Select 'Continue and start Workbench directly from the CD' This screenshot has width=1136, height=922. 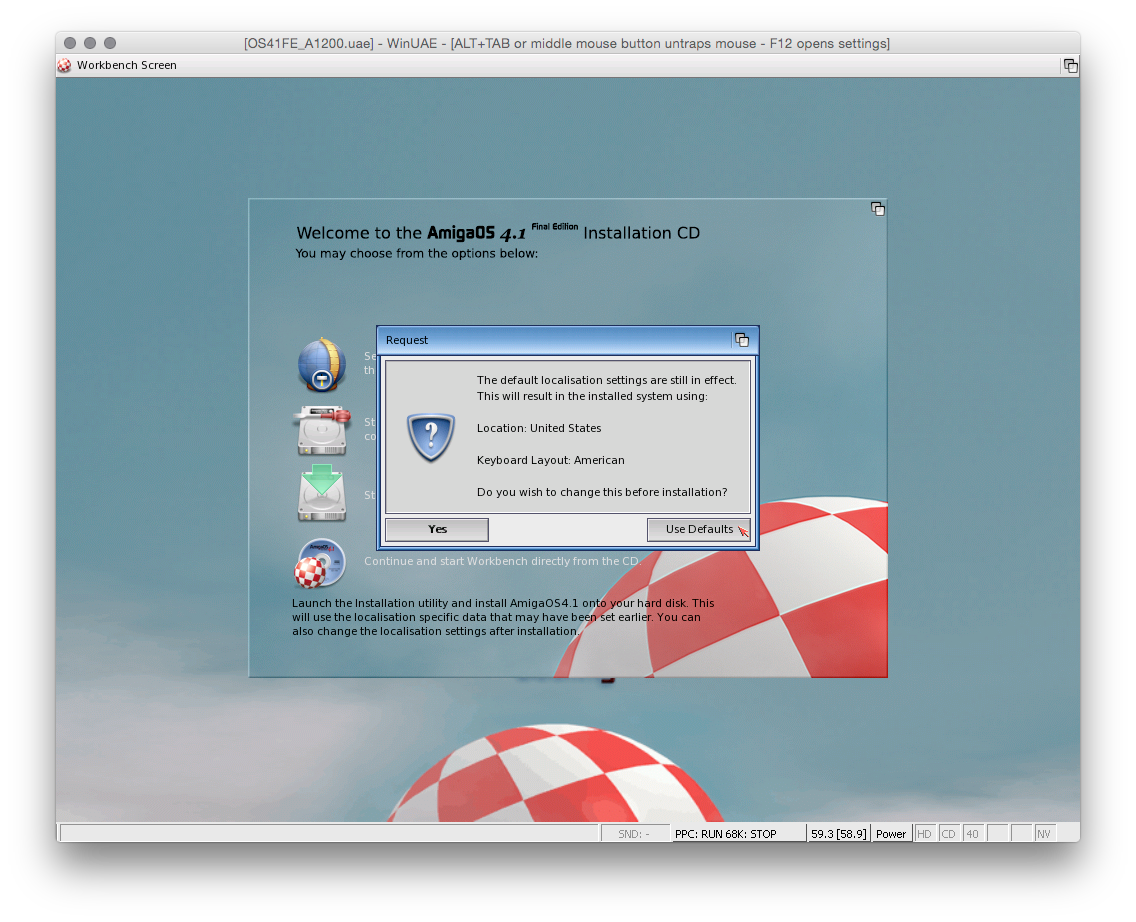point(502,561)
